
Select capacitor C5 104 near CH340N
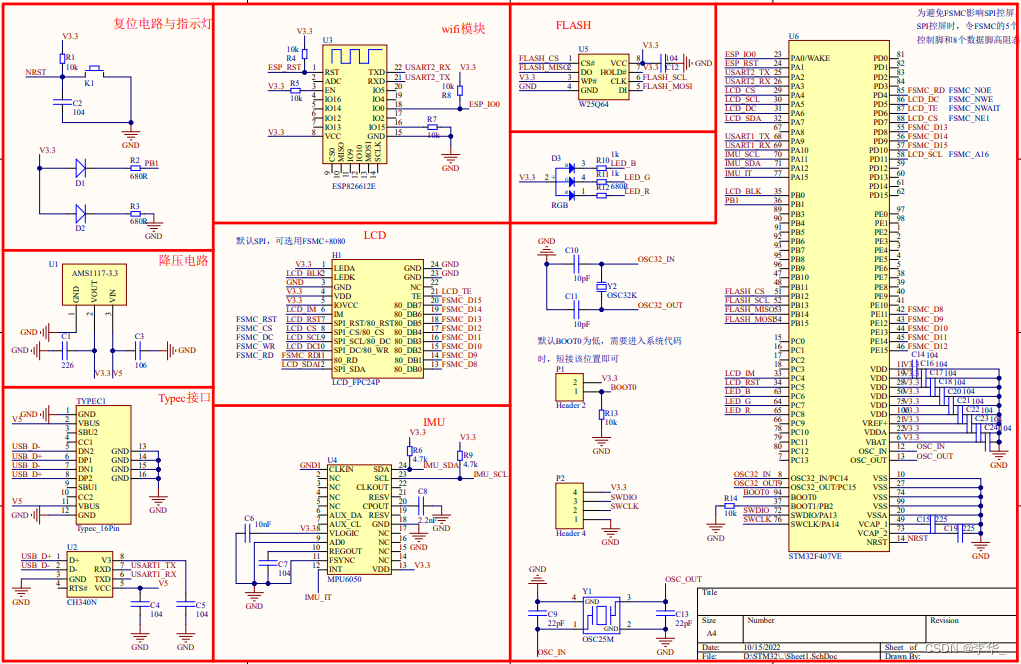186,602
